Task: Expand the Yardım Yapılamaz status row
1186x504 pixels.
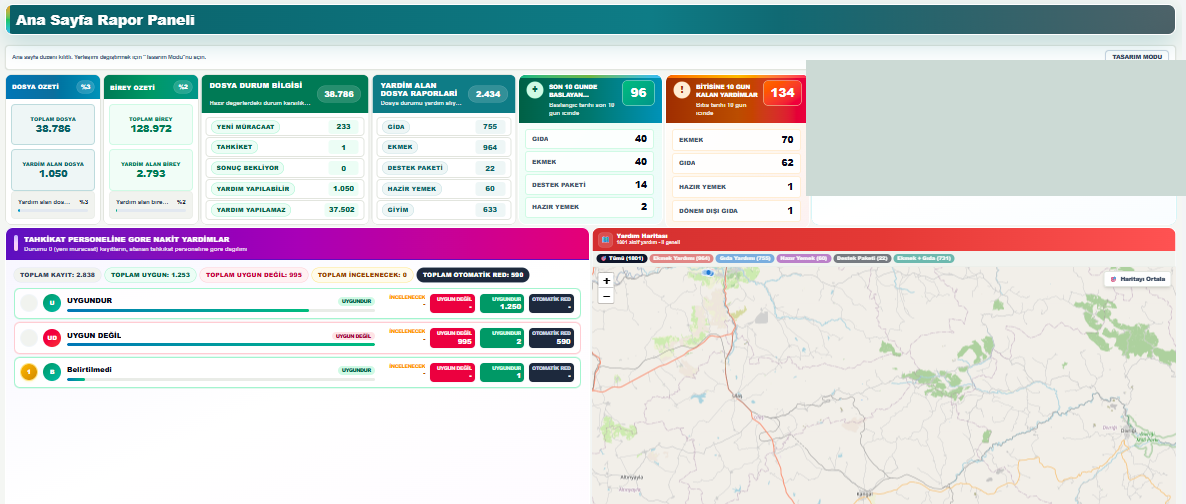Action: [x=284, y=210]
